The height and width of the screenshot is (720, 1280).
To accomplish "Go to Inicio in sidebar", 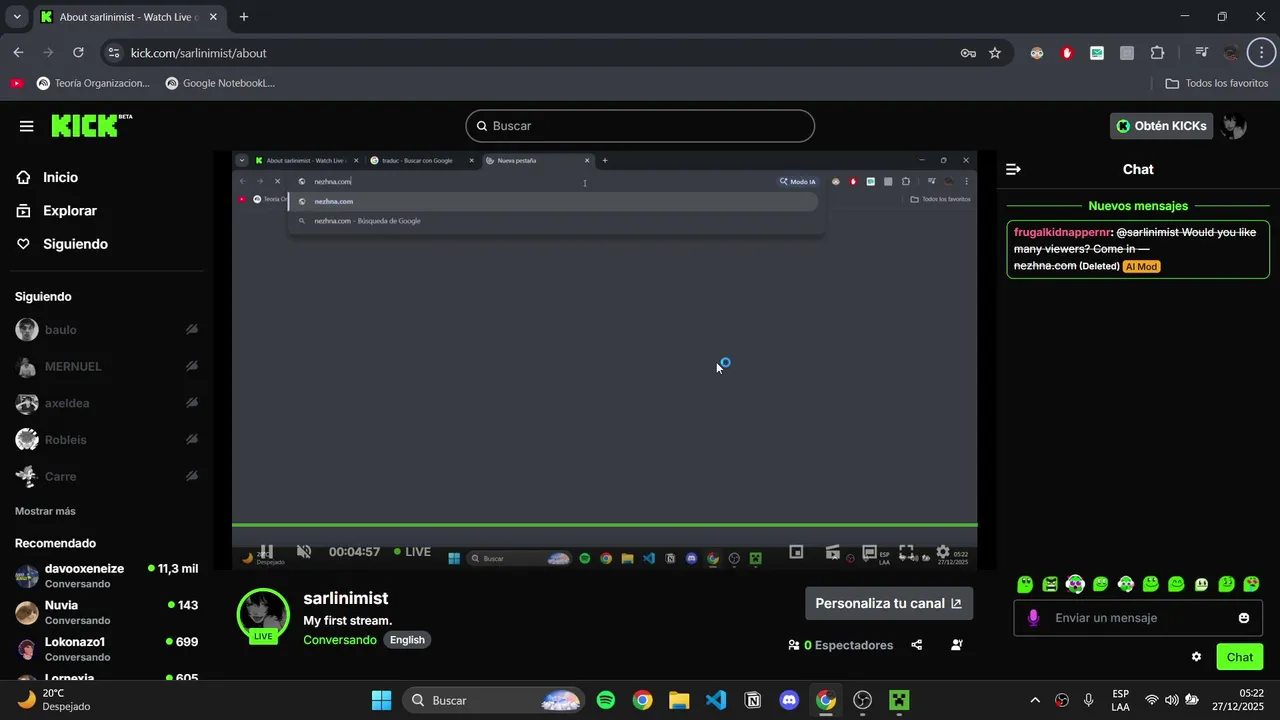I will tap(60, 177).
